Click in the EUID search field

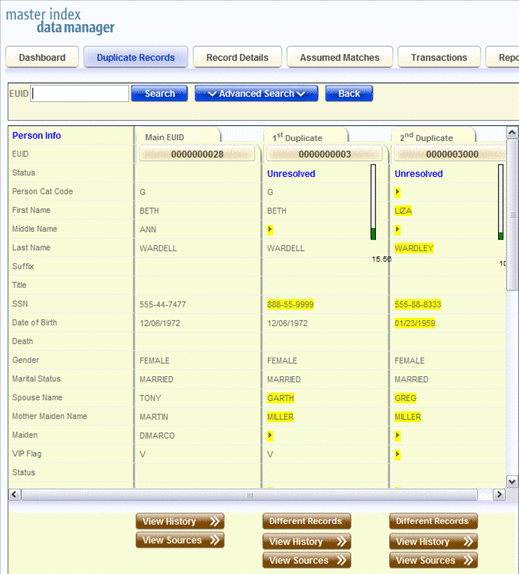79,94
